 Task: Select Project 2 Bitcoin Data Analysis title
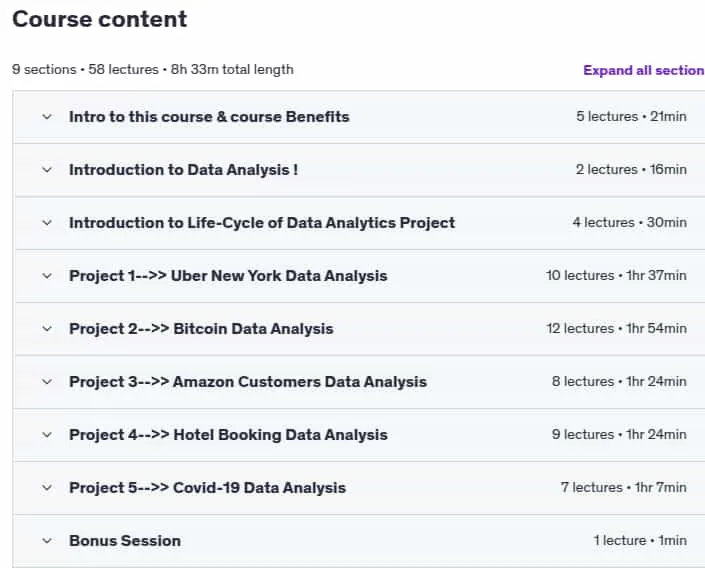point(201,329)
